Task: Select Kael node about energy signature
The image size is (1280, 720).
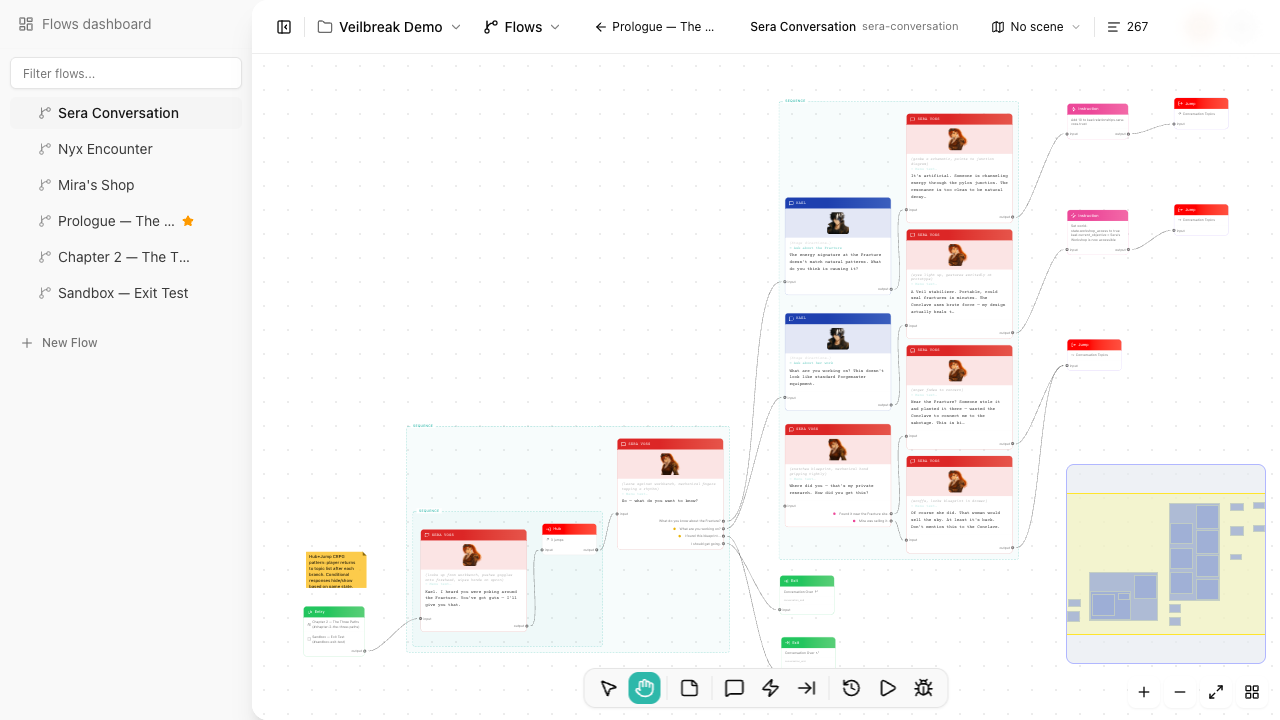Action: click(838, 245)
